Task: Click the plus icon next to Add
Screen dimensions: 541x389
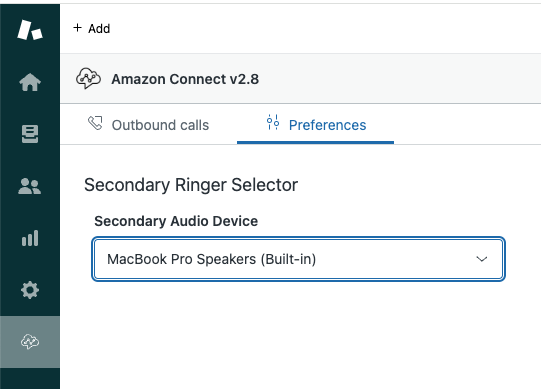Action: coord(78,28)
